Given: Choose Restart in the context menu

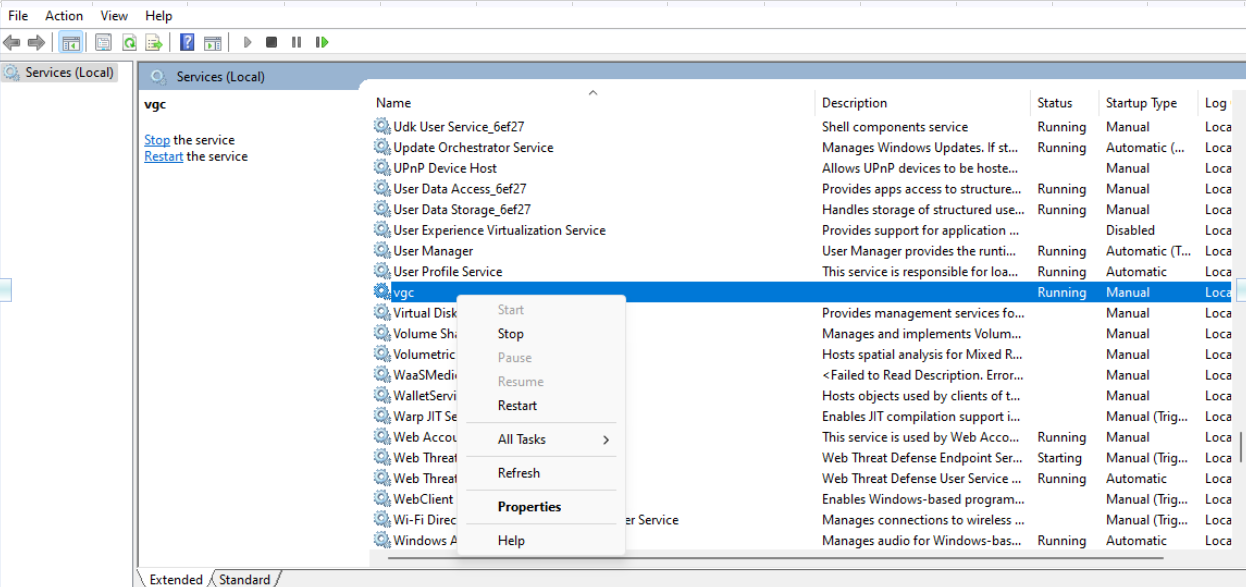Looking at the screenshot, I should (x=517, y=406).
